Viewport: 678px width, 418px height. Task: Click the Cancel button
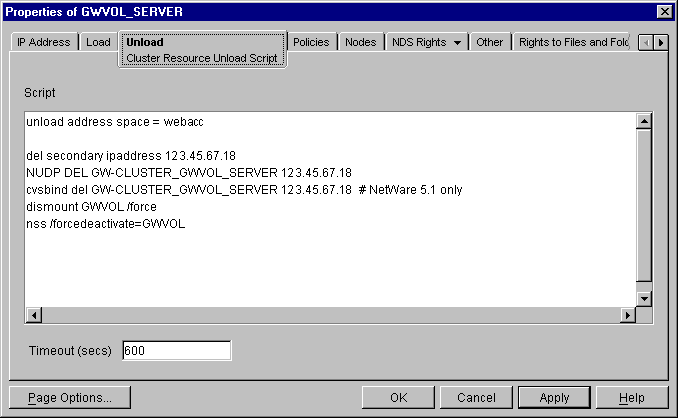click(476, 397)
